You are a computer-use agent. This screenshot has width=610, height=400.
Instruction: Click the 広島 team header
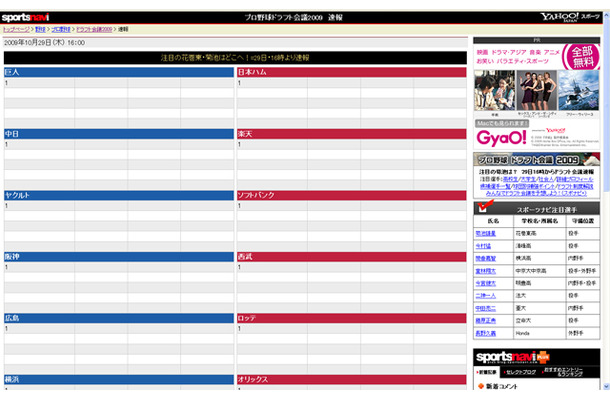click(x=119, y=318)
